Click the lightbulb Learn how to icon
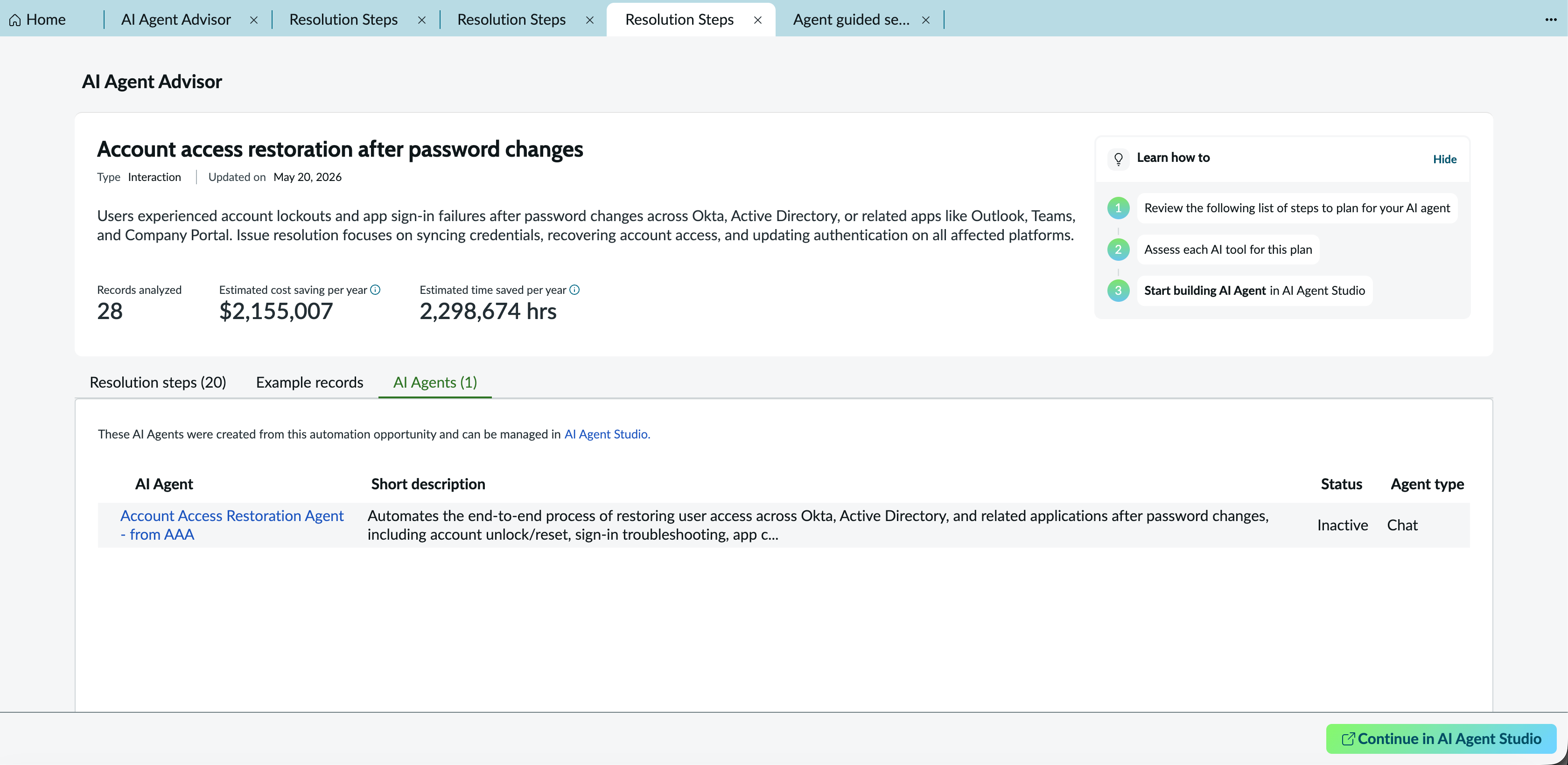1568x765 pixels. tap(1118, 159)
